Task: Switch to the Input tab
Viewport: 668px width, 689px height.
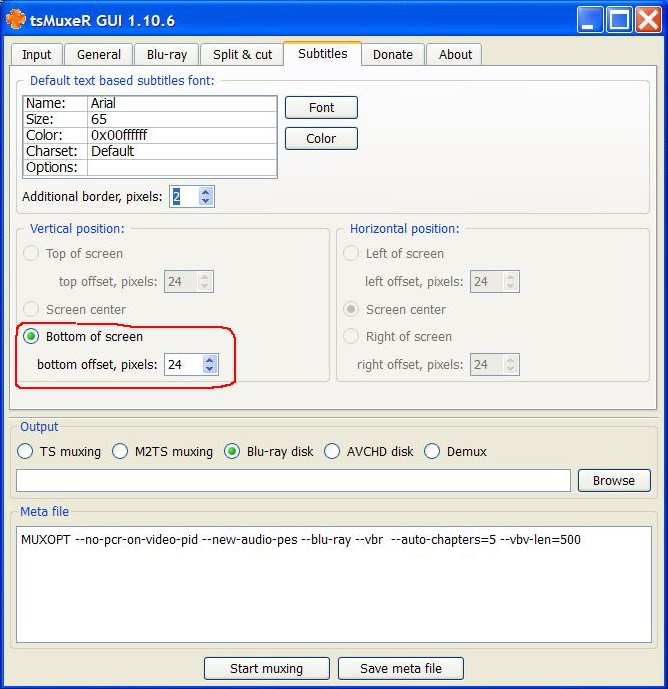Action: (36, 54)
